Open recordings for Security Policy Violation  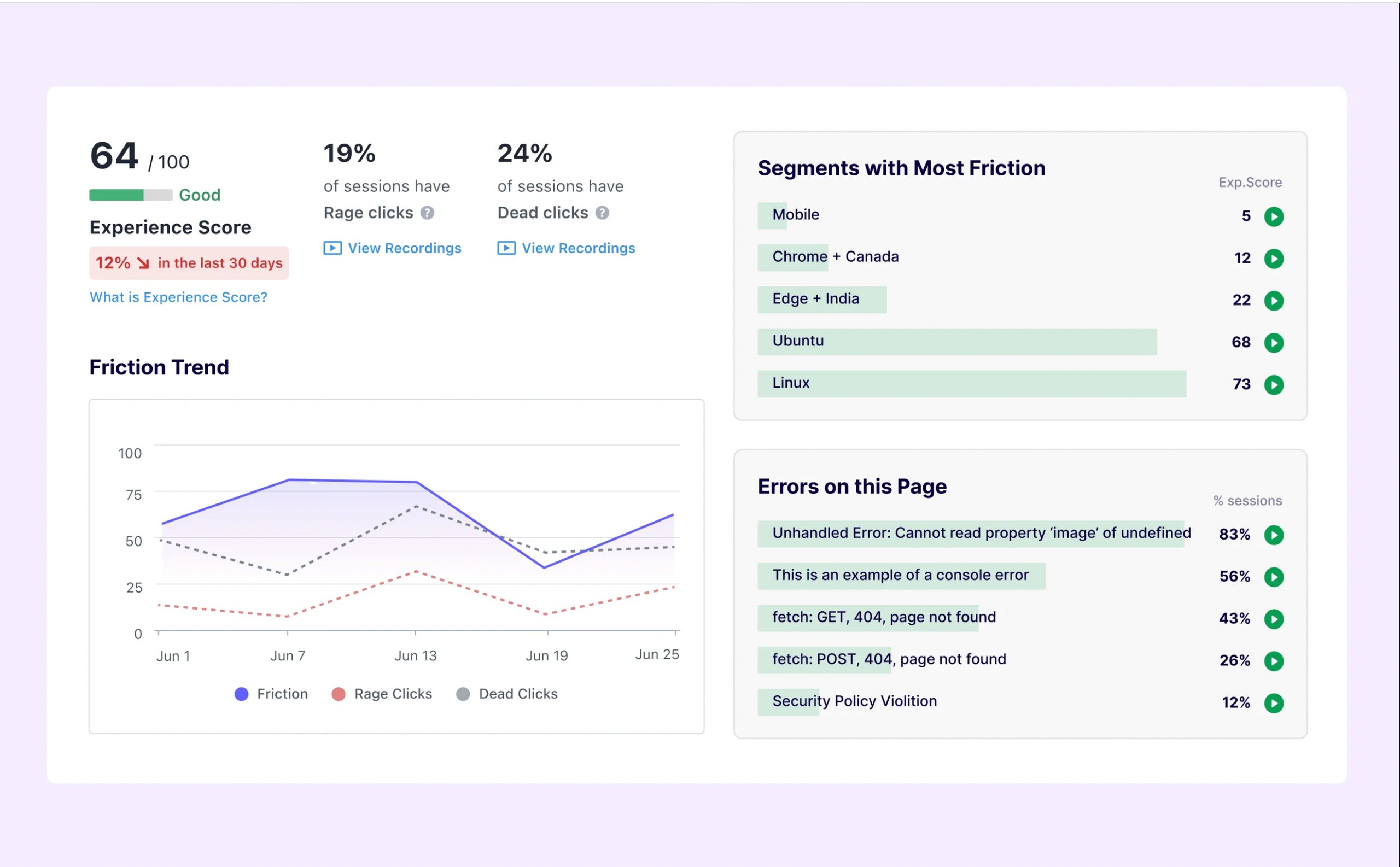(1278, 701)
